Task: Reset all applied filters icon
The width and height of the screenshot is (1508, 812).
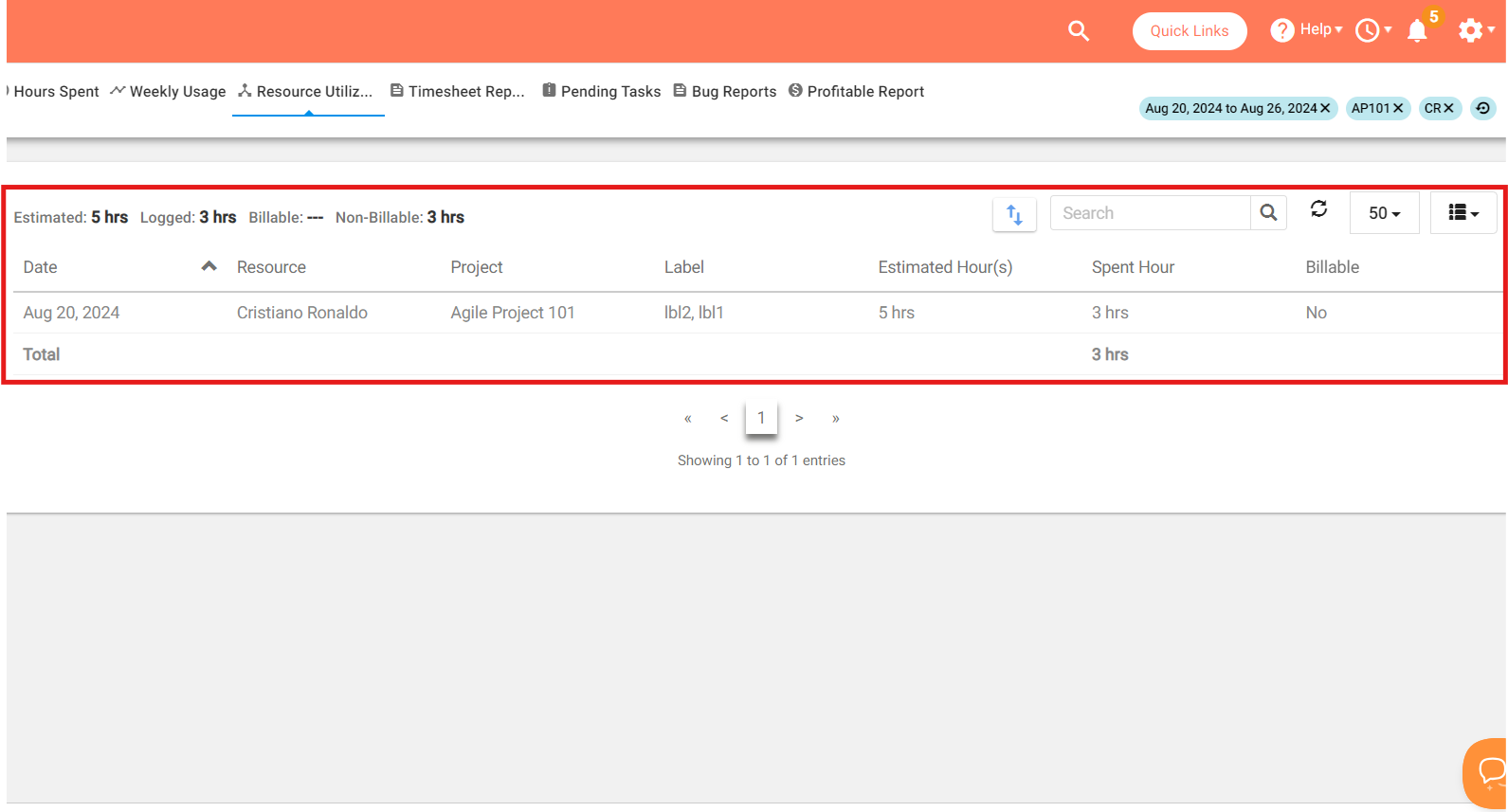Action: click(1482, 108)
